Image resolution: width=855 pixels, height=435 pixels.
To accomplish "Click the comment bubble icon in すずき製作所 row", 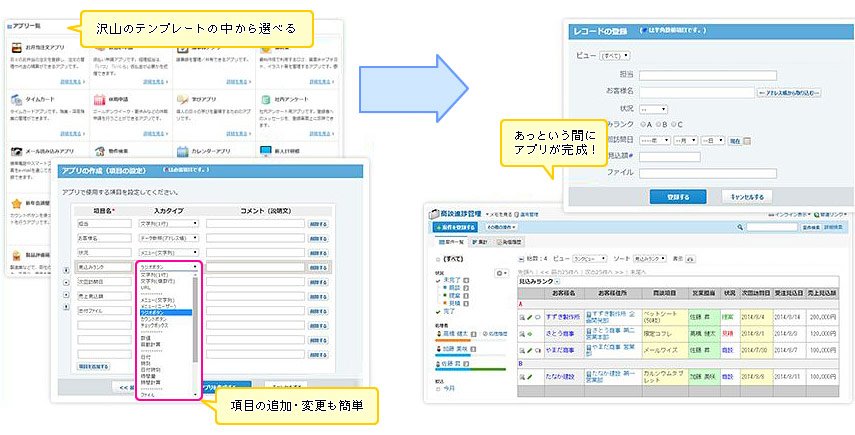I will (x=537, y=317).
